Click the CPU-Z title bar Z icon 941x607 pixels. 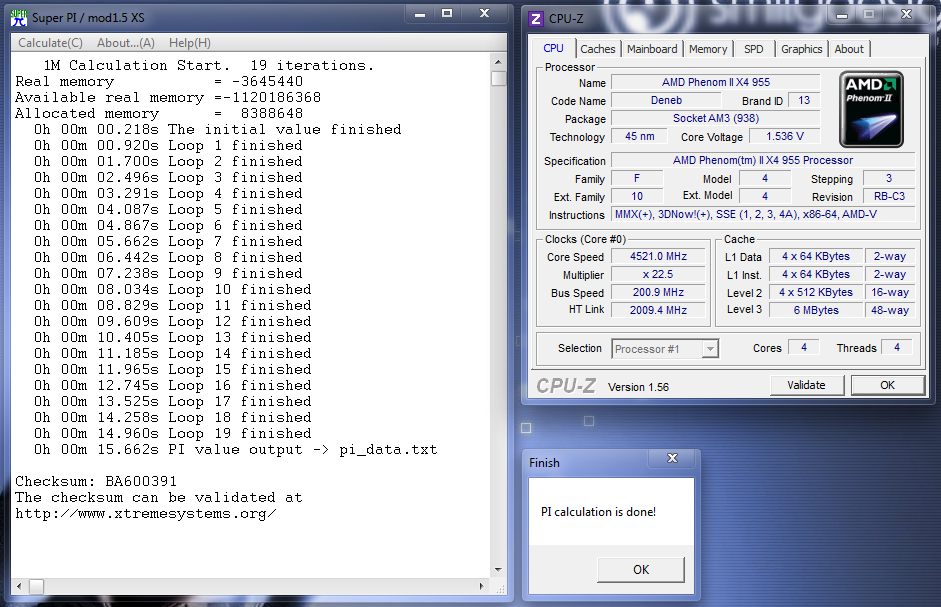(536, 19)
